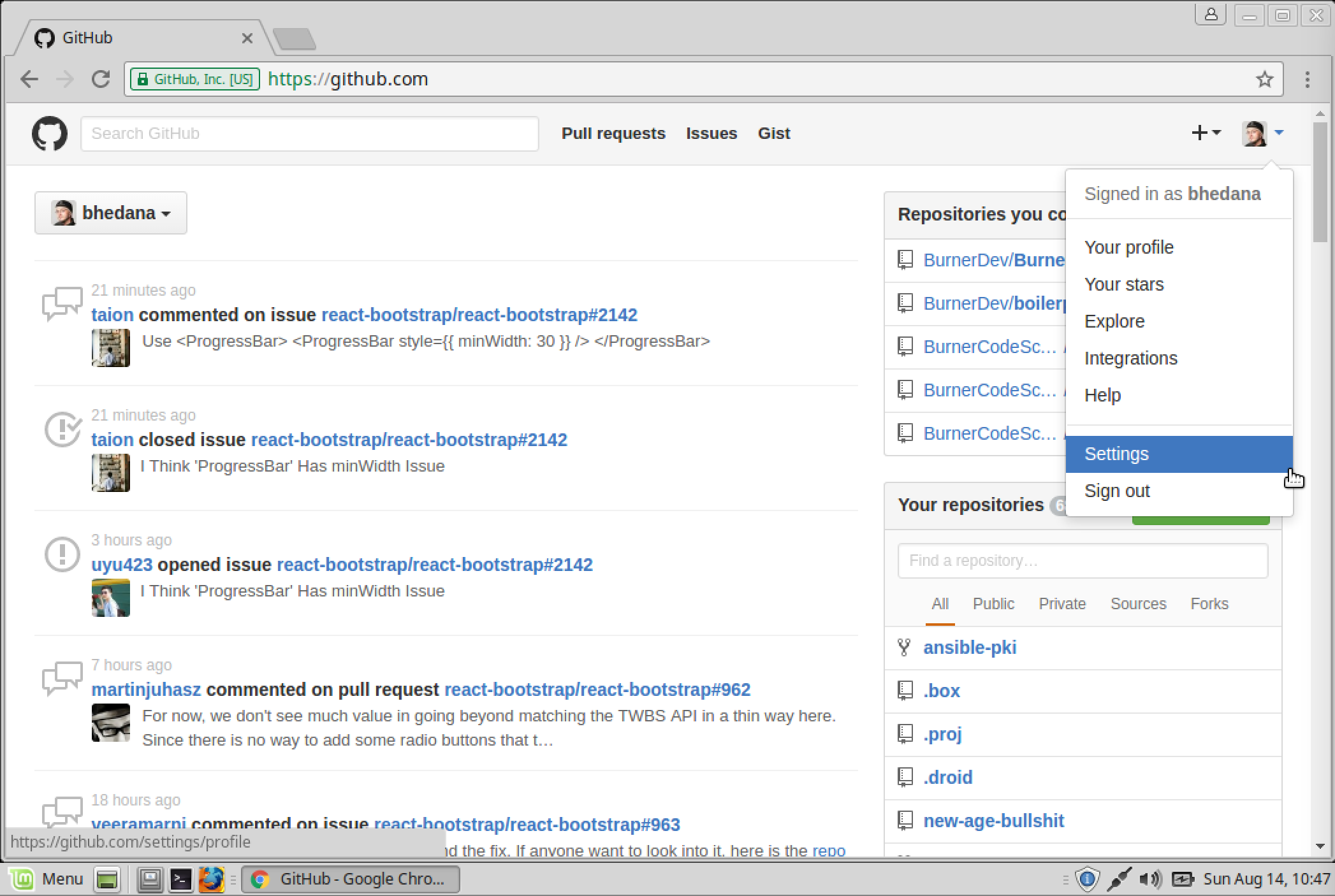This screenshot has width=1335, height=896.
Task: Click the repo icon next to .droid
Action: click(905, 777)
